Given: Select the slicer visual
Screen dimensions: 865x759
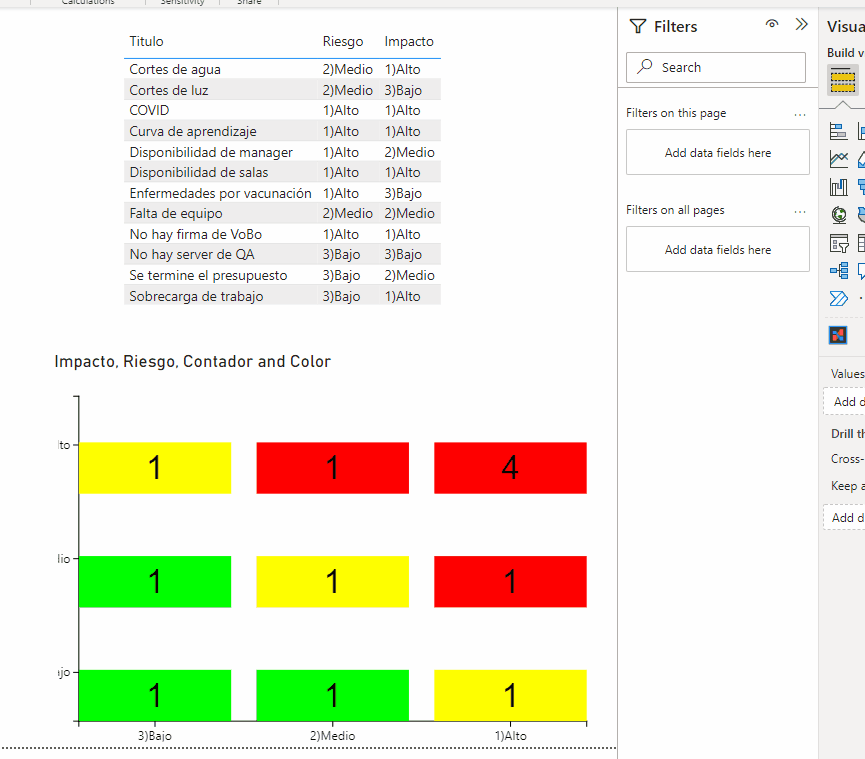Looking at the screenshot, I should click(838, 242).
